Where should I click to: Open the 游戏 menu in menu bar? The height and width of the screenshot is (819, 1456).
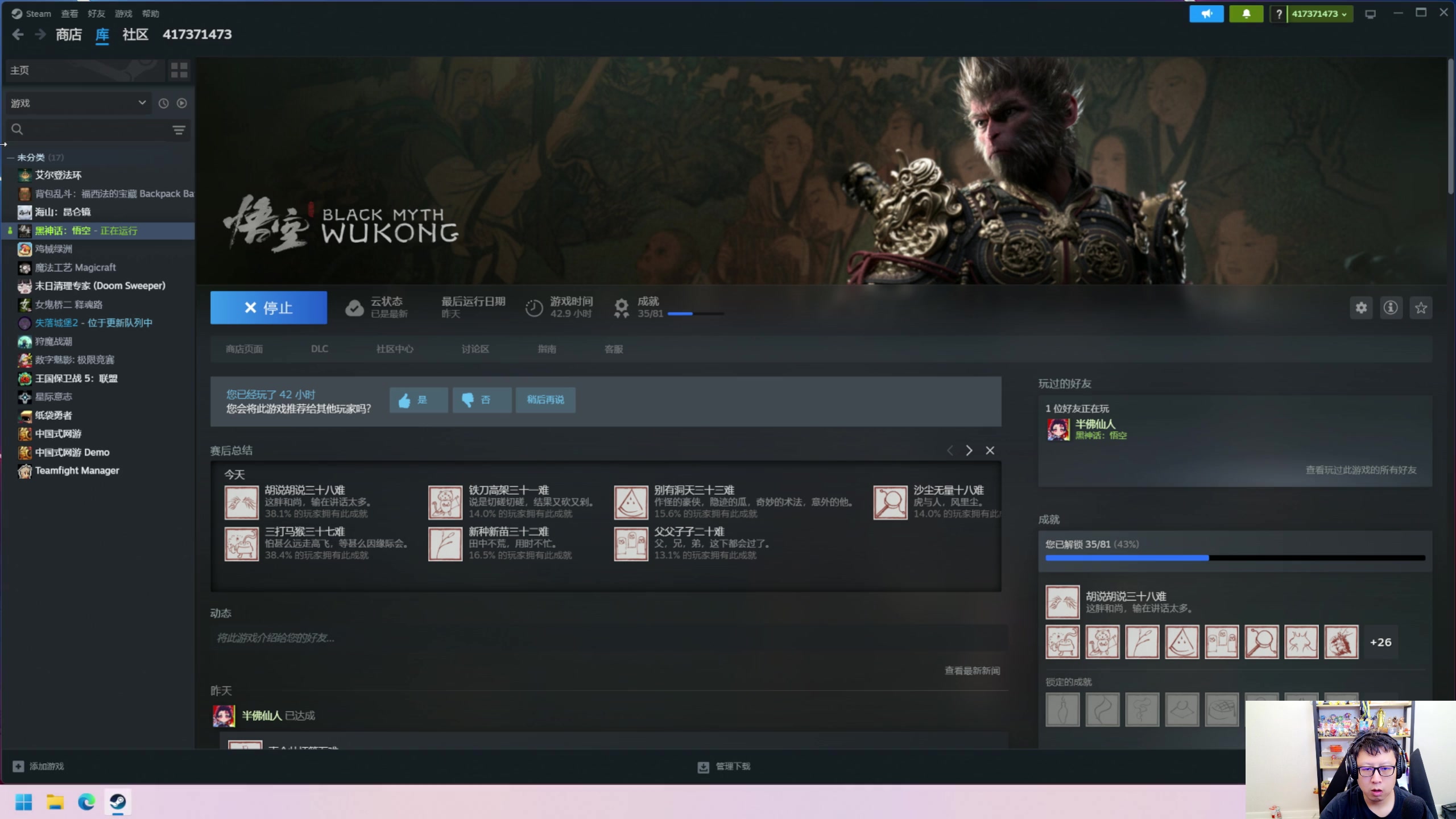pos(123,14)
